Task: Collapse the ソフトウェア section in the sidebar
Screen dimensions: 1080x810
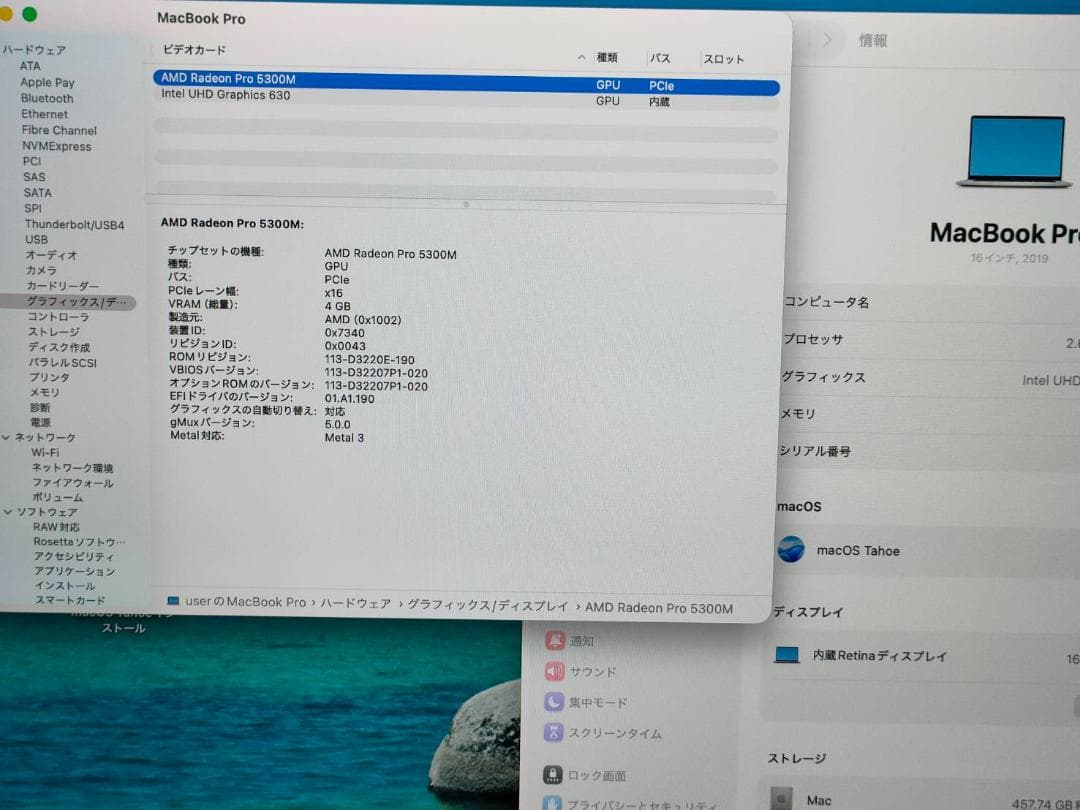Action: [x=8, y=512]
